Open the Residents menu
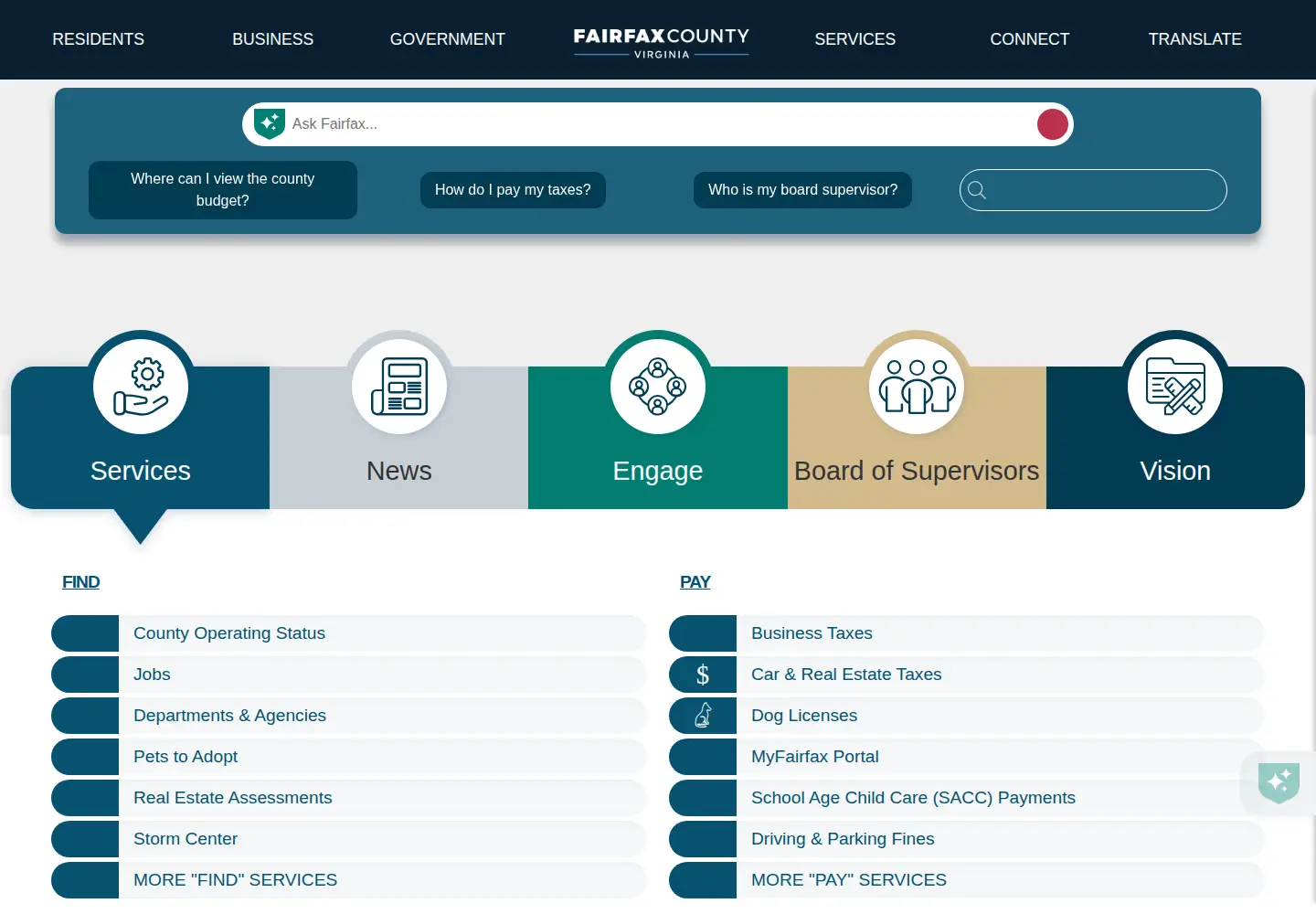 click(99, 39)
